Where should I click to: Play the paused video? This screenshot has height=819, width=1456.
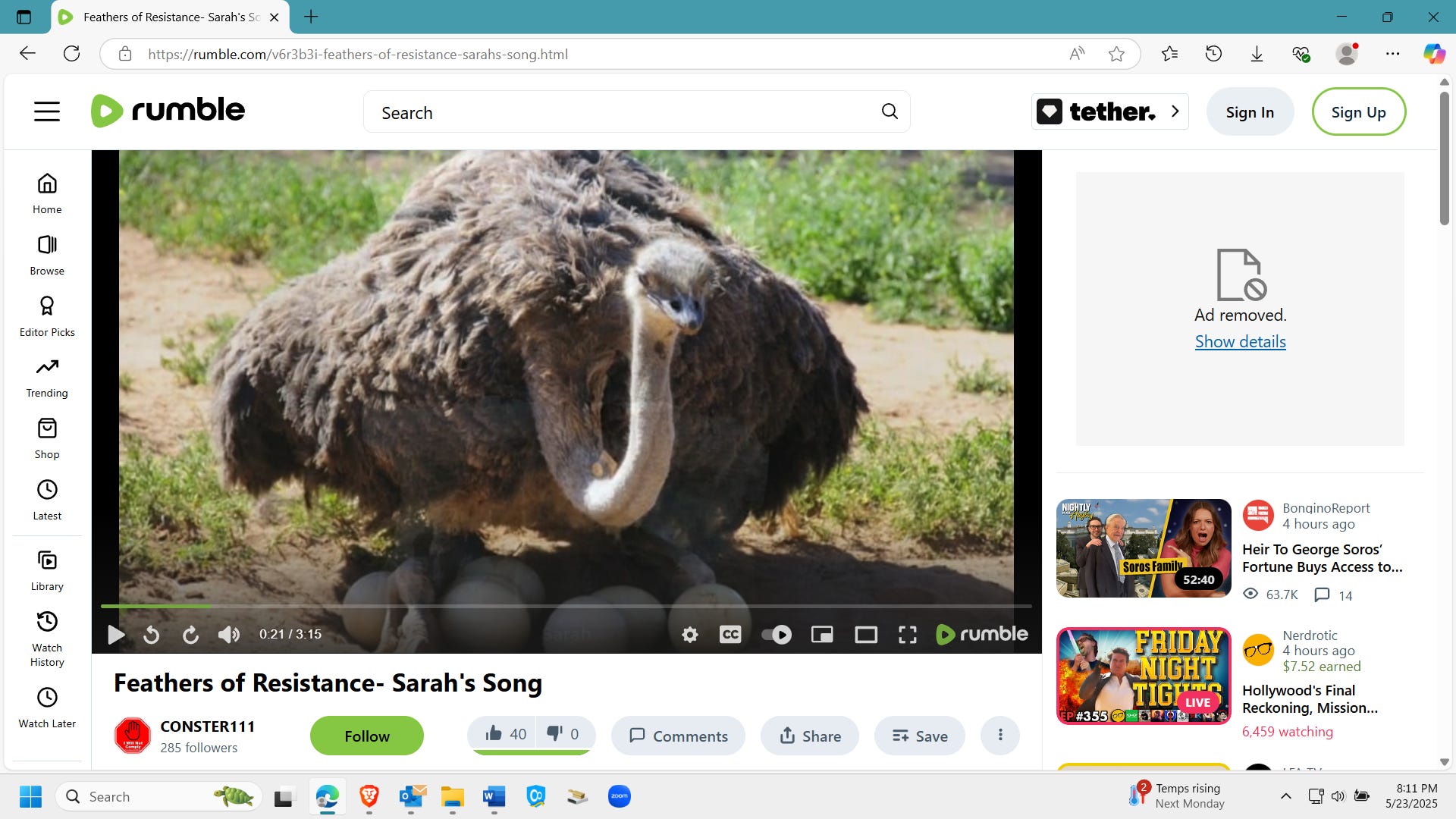tap(116, 635)
